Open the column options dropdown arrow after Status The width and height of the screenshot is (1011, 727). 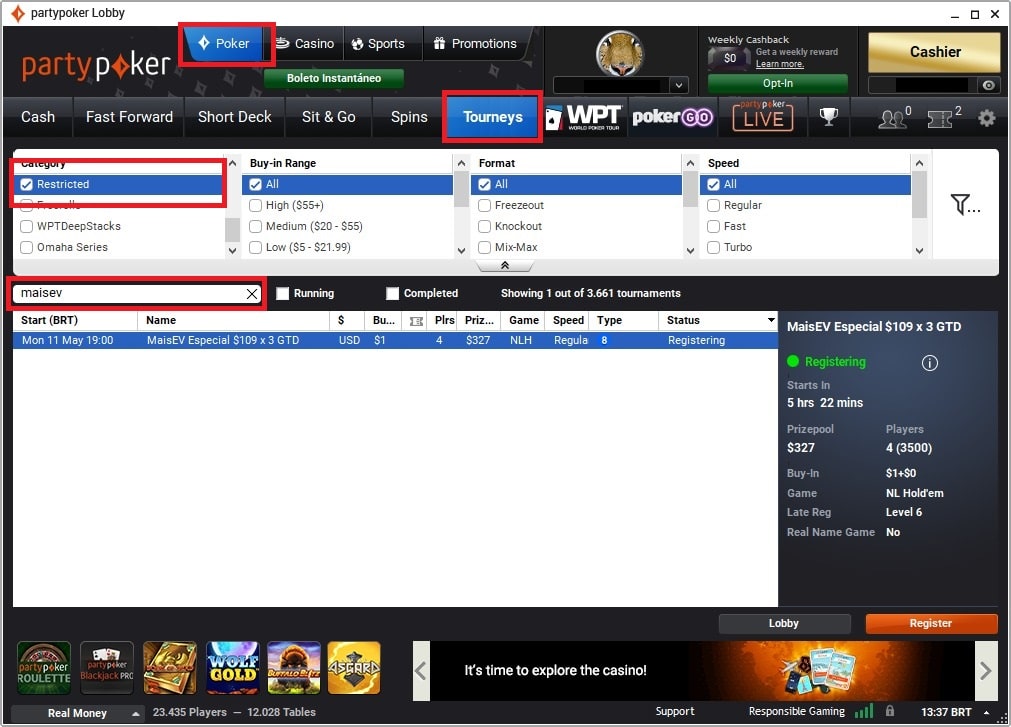click(x=771, y=320)
